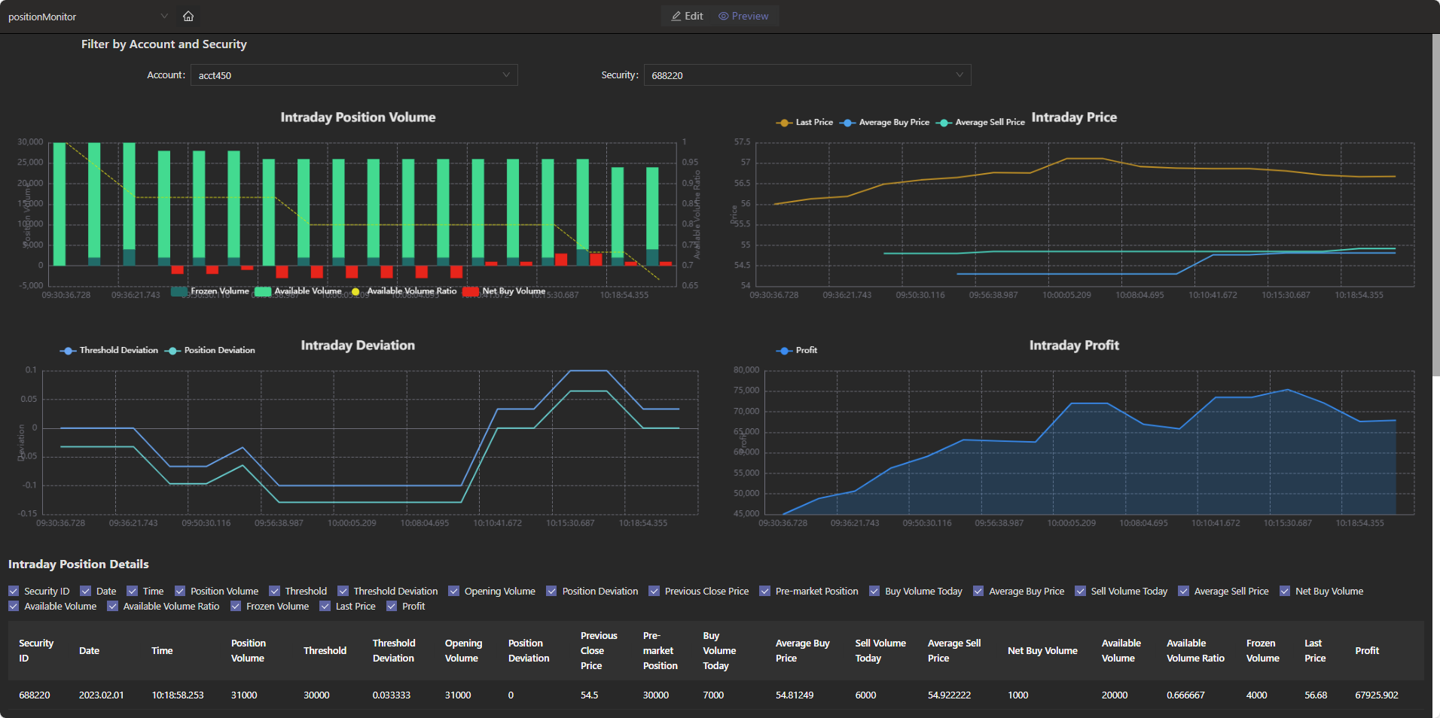Toggle Profit legend in profit chart

(x=785, y=351)
